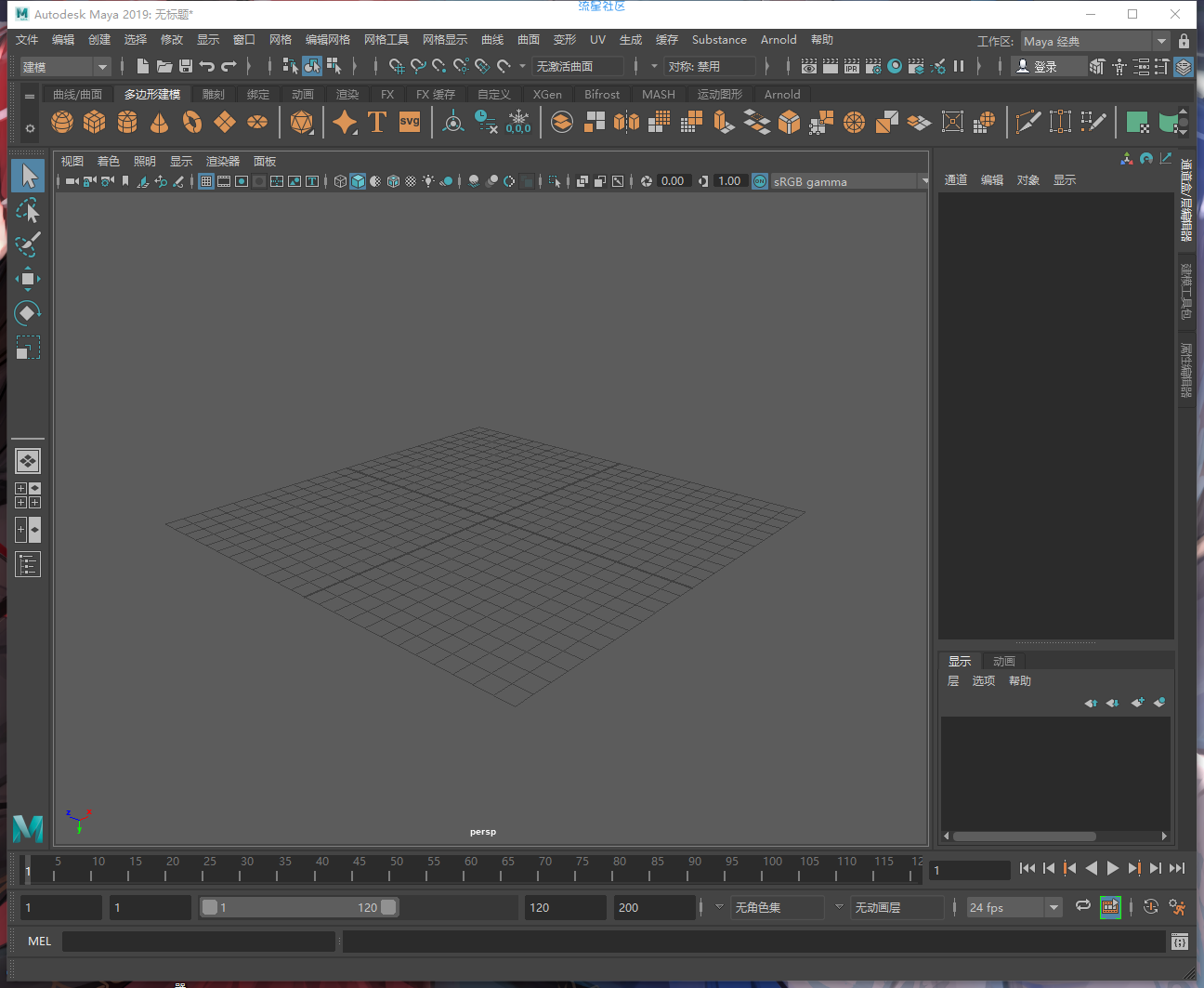Image resolution: width=1204 pixels, height=988 pixels.
Task: Open the 对称: 禁用 symmetry dropdown
Action: 710,66
